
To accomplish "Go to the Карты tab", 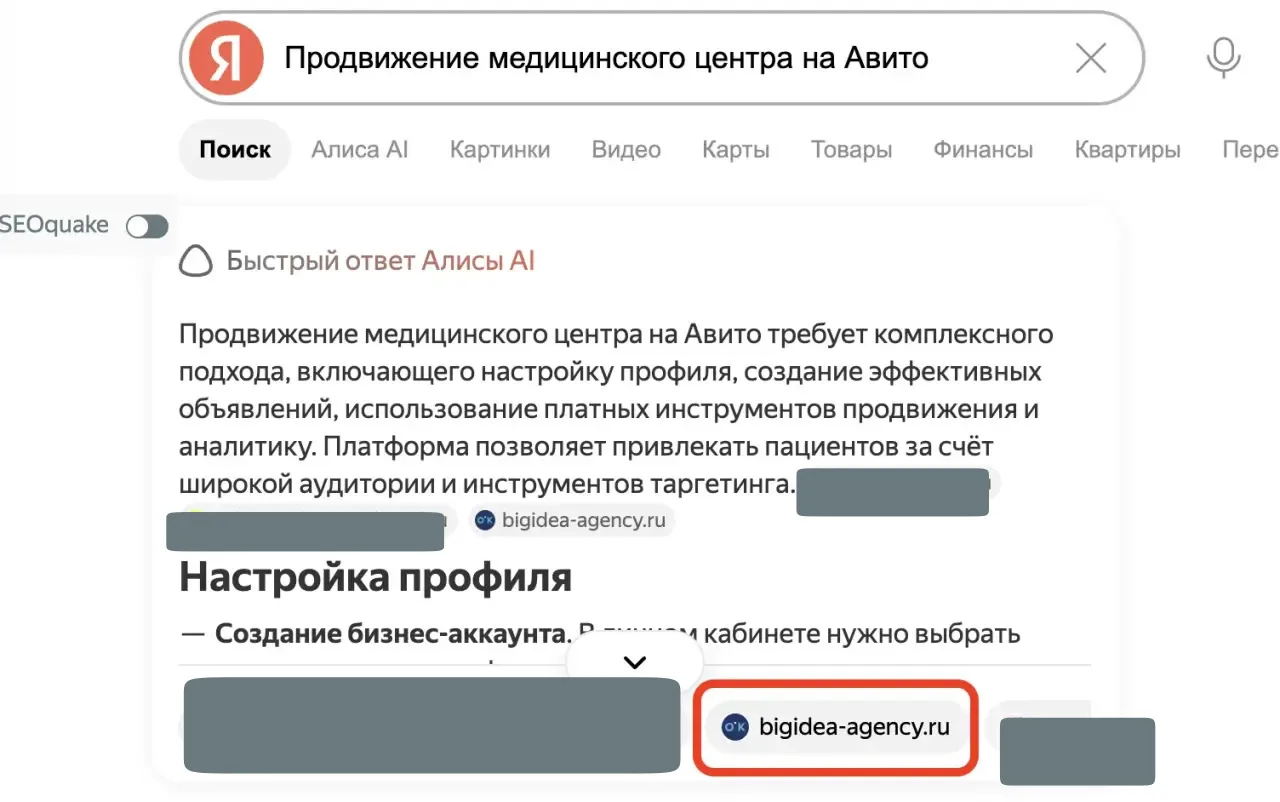I will 736,150.
